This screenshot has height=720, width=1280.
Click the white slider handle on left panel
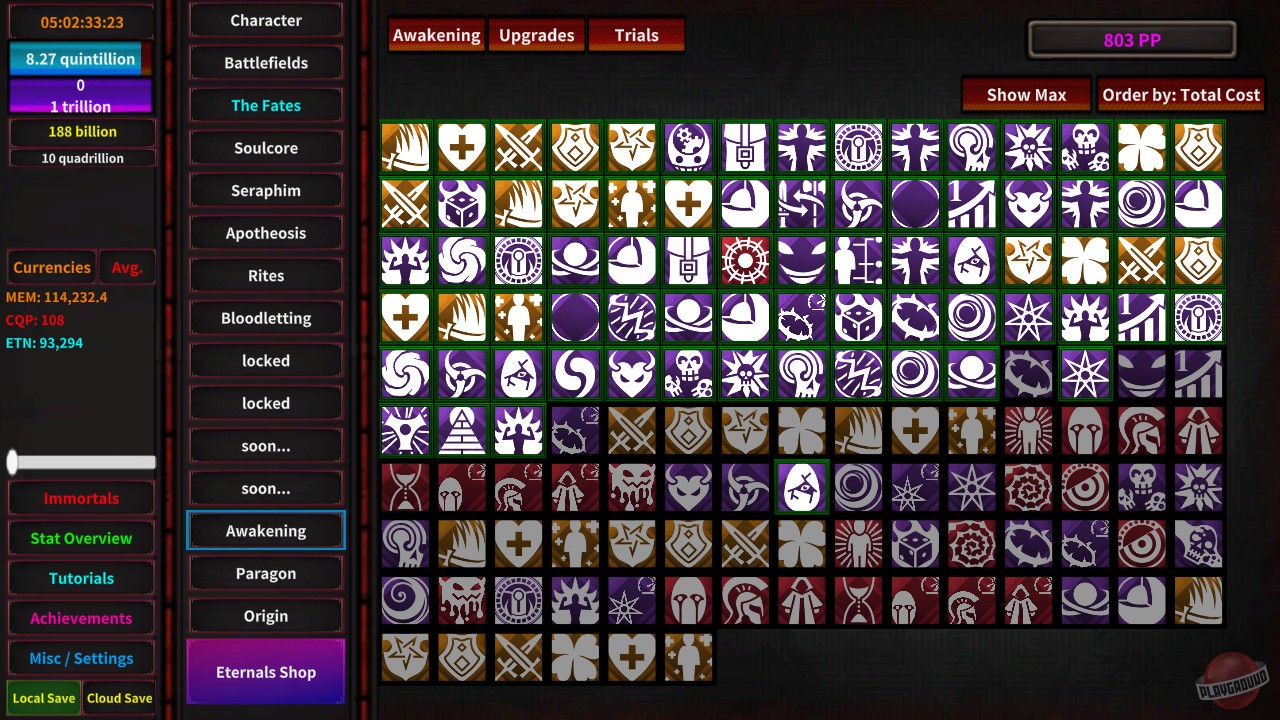pos(12,462)
